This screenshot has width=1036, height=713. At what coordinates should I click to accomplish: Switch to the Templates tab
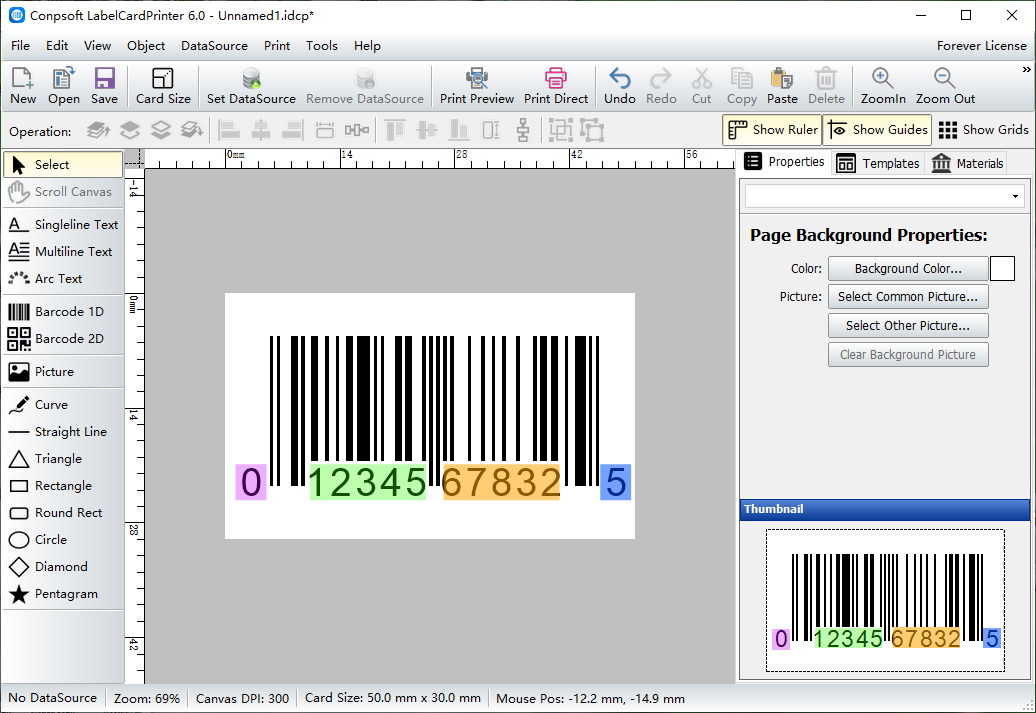pyautogui.click(x=877, y=163)
